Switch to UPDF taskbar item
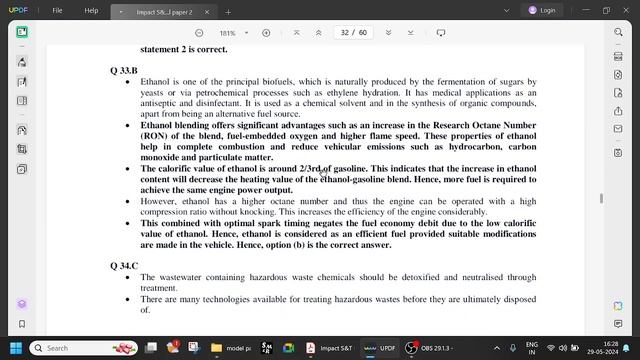 point(380,348)
